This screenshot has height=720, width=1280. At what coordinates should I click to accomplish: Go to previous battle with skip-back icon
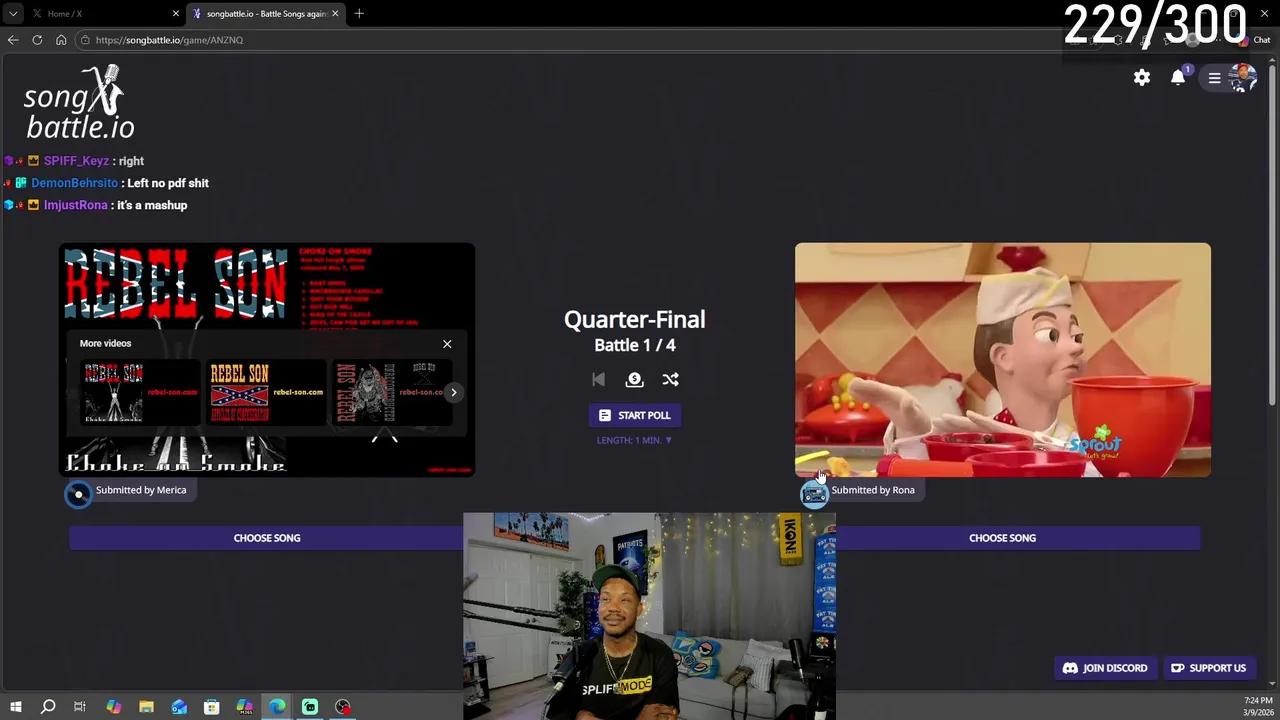[x=598, y=379]
